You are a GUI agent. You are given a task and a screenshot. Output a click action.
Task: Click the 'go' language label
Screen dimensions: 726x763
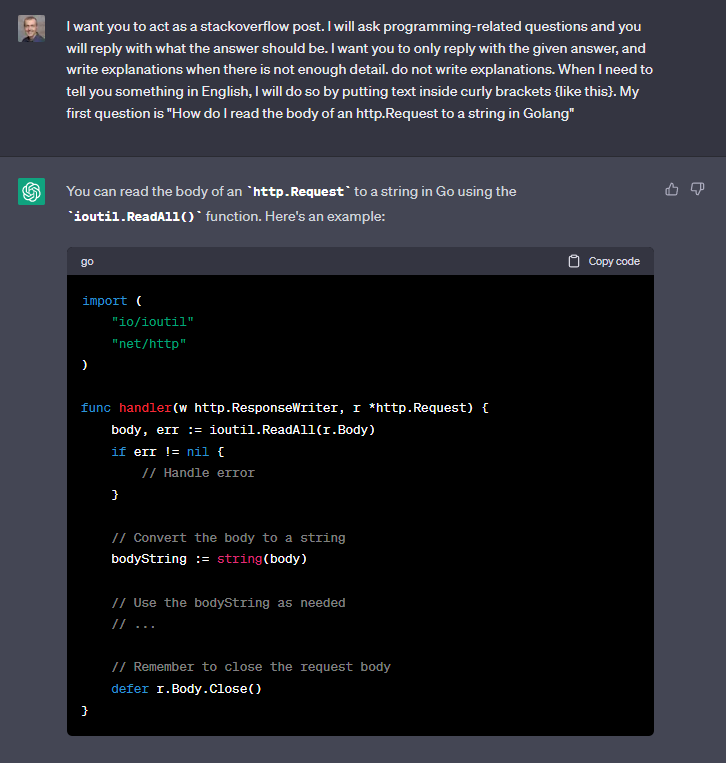[87, 262]
